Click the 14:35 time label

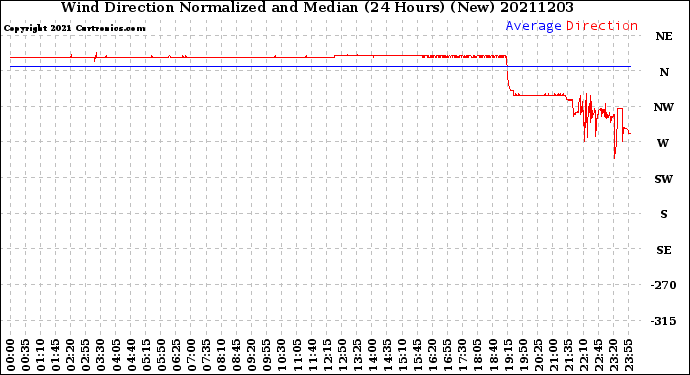tap(387, 355)
